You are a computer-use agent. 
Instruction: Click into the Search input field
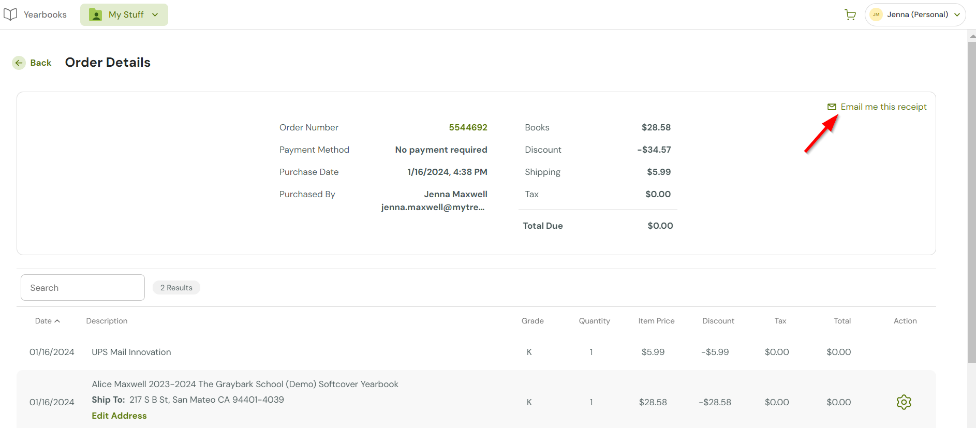tap(83, 288)
